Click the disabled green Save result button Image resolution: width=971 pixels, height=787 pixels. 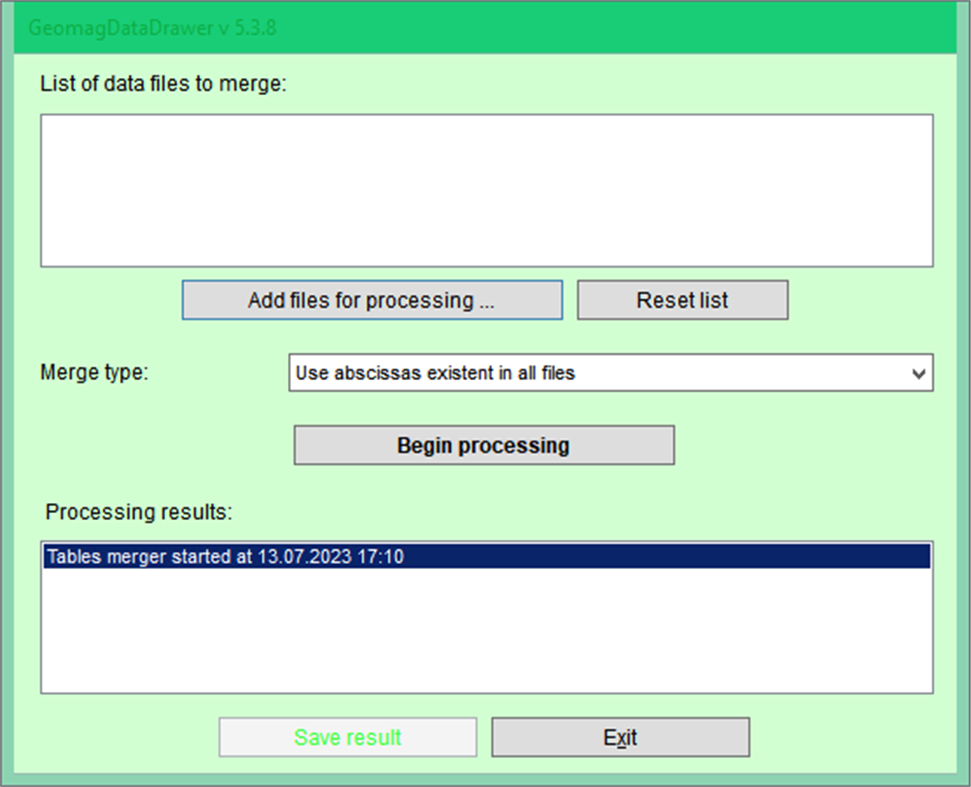[347, 736]
